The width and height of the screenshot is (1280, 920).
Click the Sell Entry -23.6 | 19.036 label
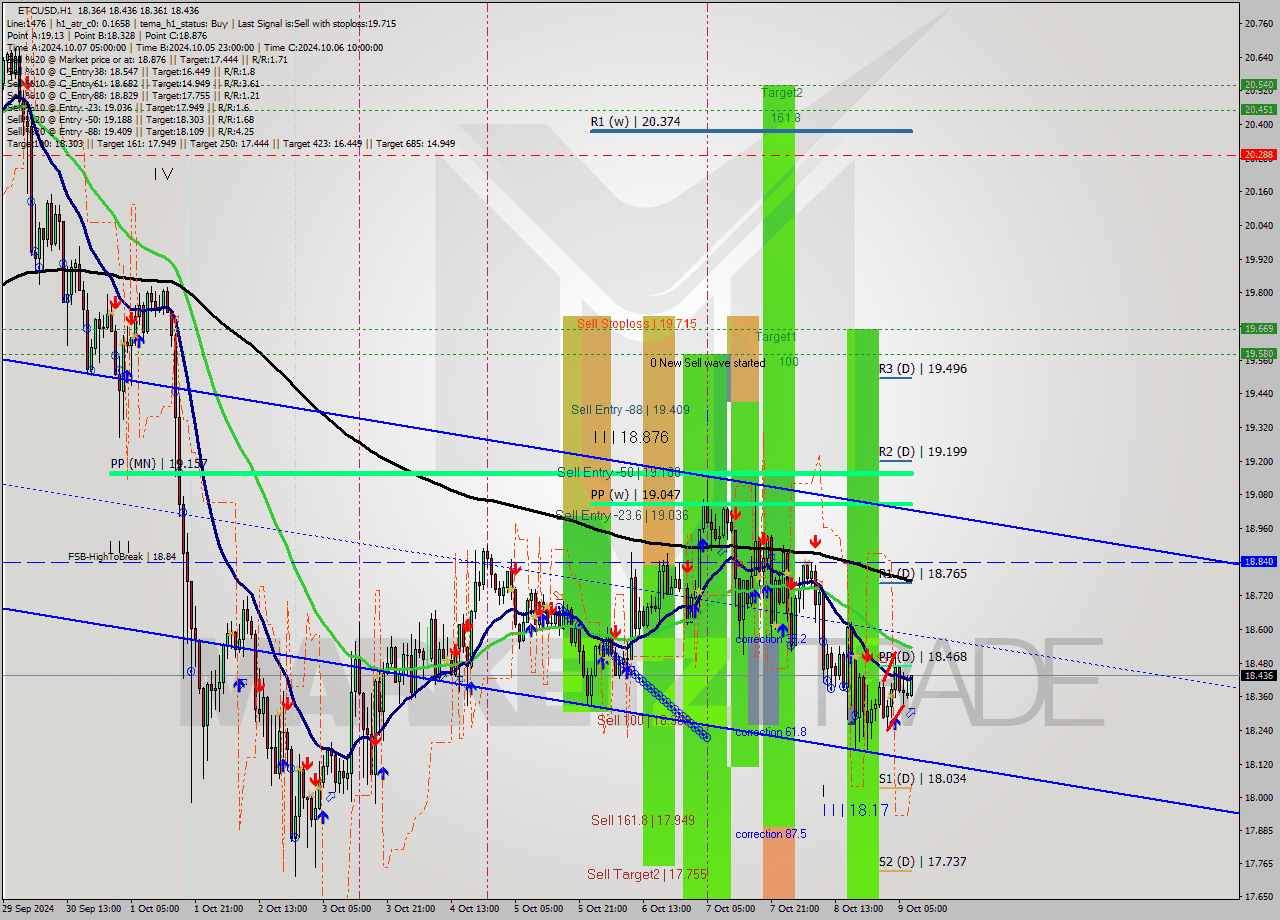(621, 515)
